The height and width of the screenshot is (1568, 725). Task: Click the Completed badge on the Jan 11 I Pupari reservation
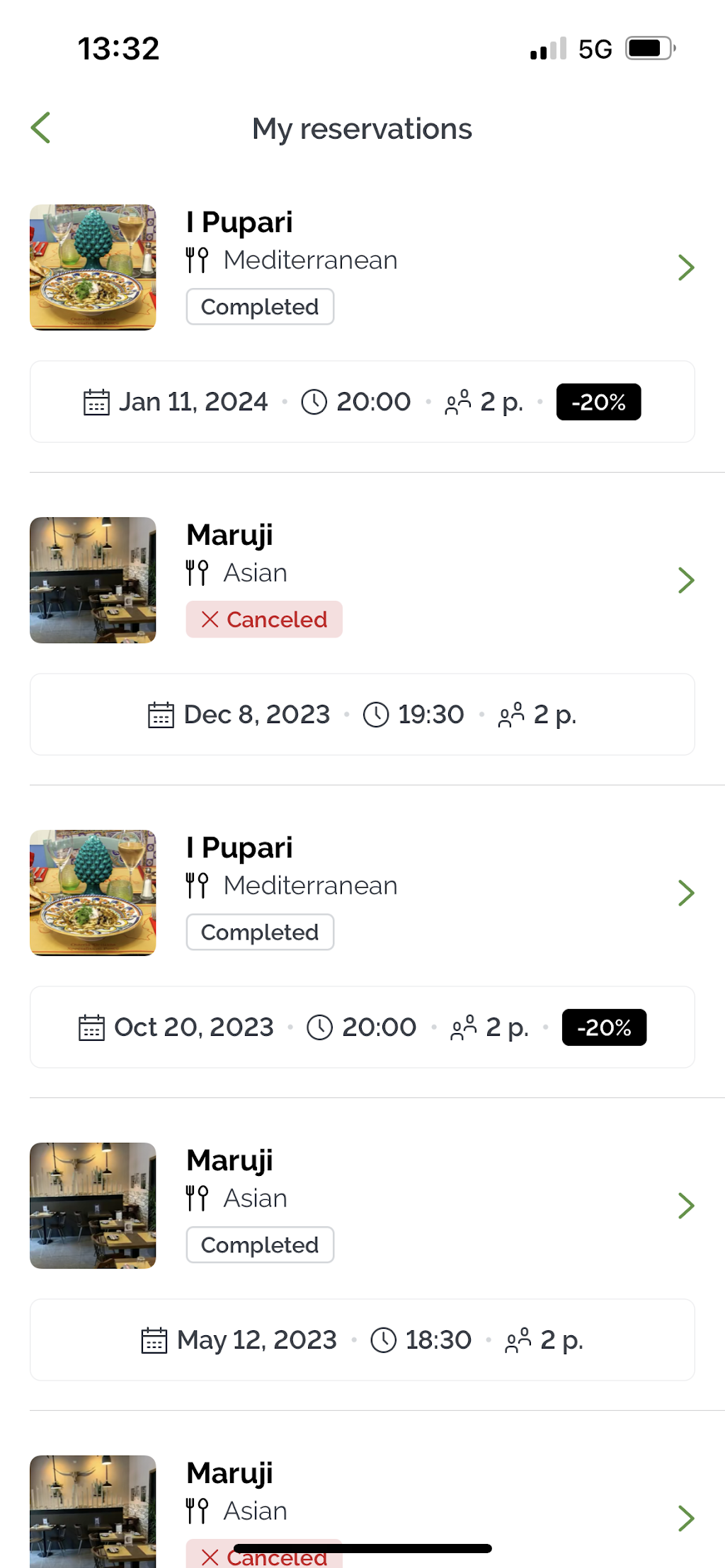[x=260, y=306]
